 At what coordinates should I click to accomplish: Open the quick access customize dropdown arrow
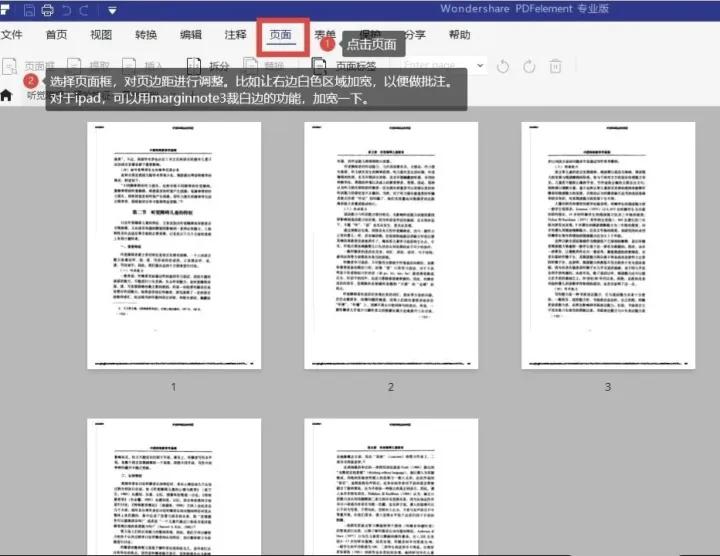coord(112,10)
